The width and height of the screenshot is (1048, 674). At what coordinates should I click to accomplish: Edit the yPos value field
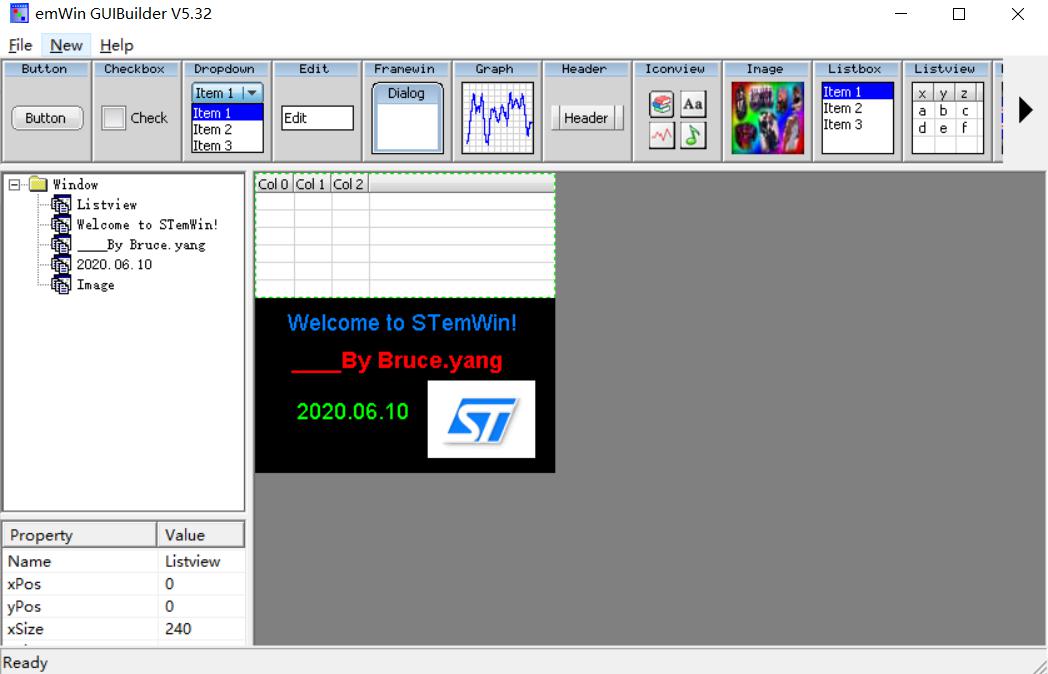[201, 606]
